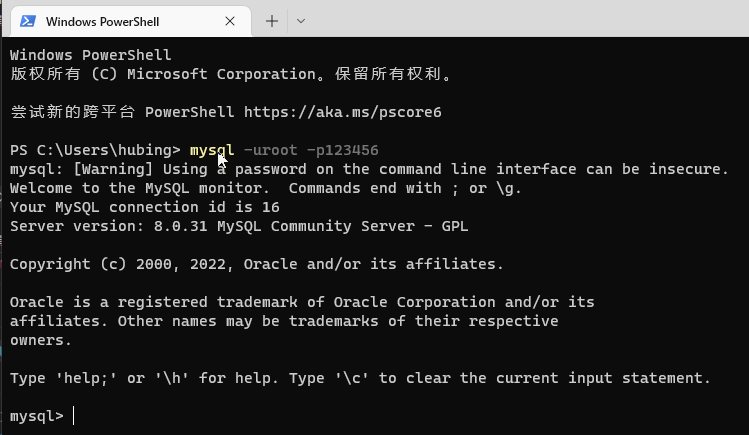Image resolution: width=749 pixels, height=435 pixels.
Task: Expand the new tab profile dropdown chevron
Action: pyautogui.click(x=301, y=21)
